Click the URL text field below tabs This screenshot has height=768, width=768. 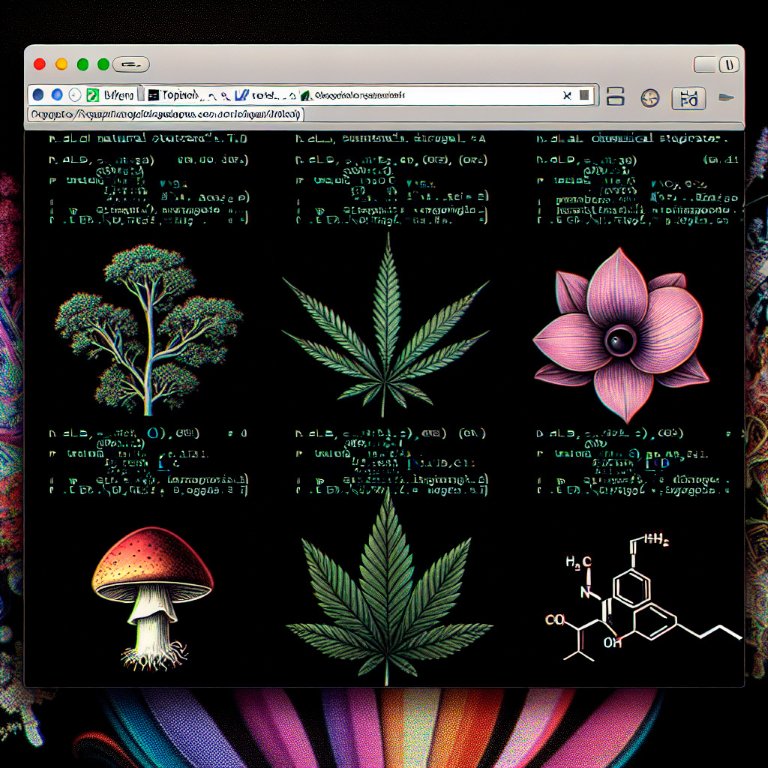tap(165, 114)
